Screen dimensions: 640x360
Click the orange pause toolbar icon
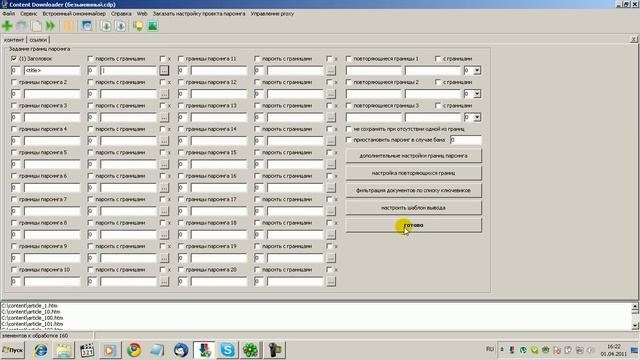coord(69,26)
